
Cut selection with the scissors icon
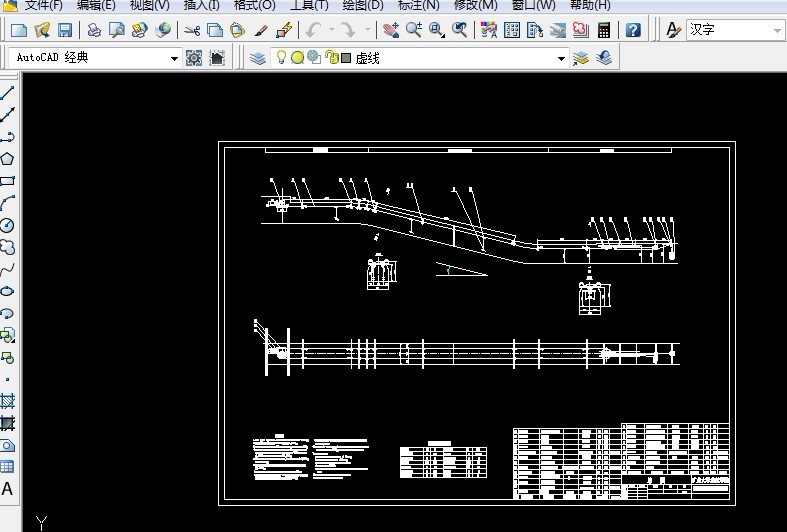point(192,30)
